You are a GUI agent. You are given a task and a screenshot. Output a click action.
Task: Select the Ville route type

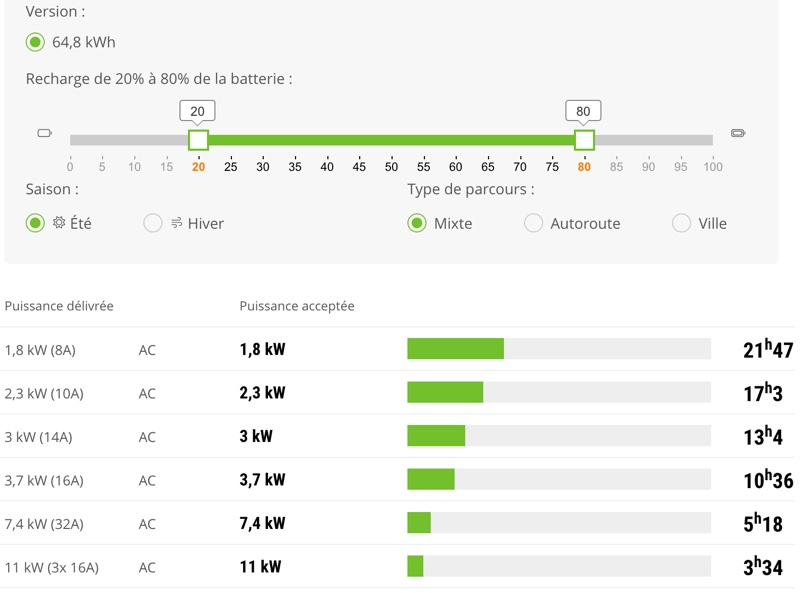tap(681, 223)
